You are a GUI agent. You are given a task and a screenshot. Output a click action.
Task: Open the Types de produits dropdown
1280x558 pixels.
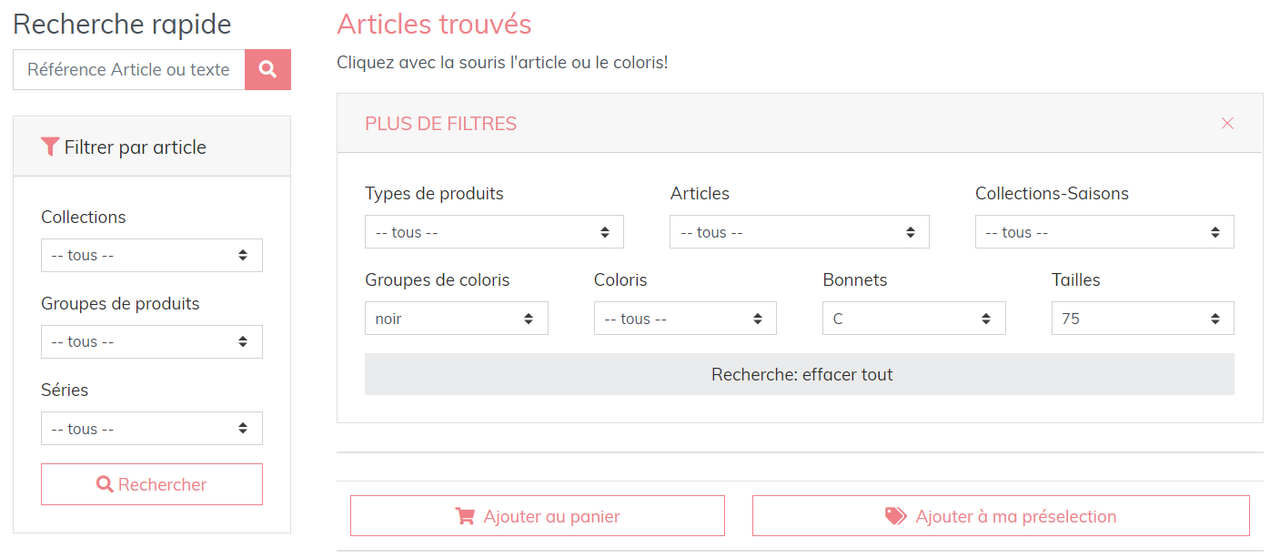[494, 232]
